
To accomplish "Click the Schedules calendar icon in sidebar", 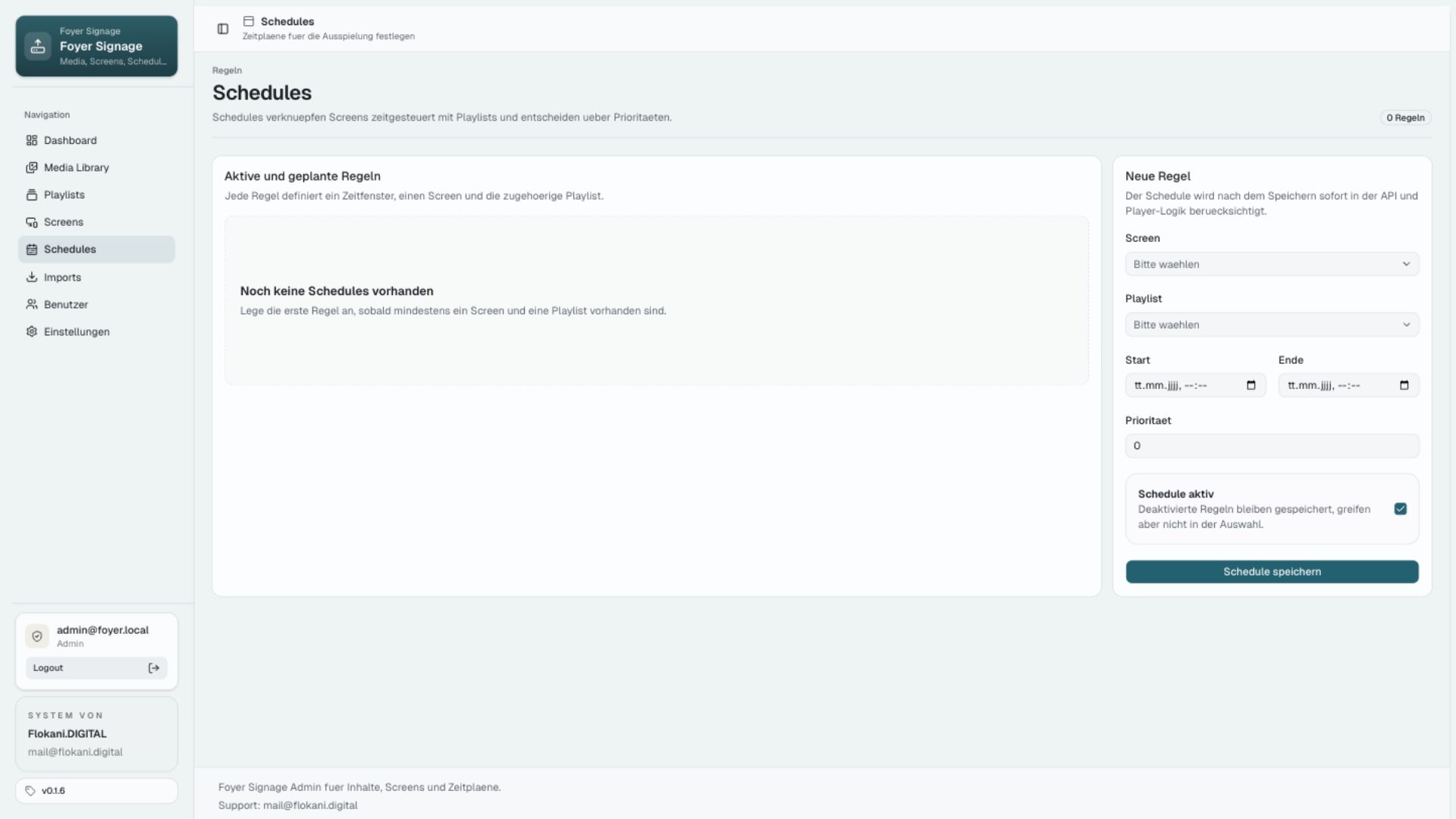I will tap(32, 249).
